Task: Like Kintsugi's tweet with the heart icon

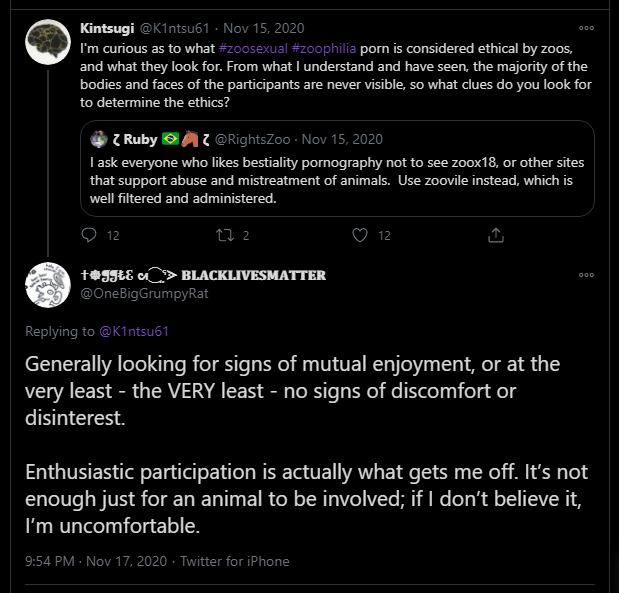Action: (360, 235)
